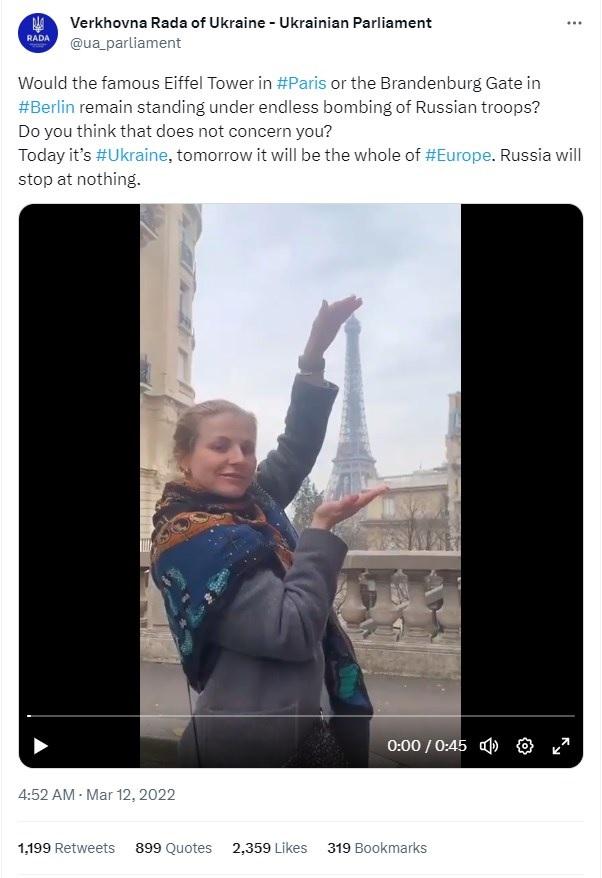View the 899 Quotes list
Screen dimensions: 602x878
(174, 848)
